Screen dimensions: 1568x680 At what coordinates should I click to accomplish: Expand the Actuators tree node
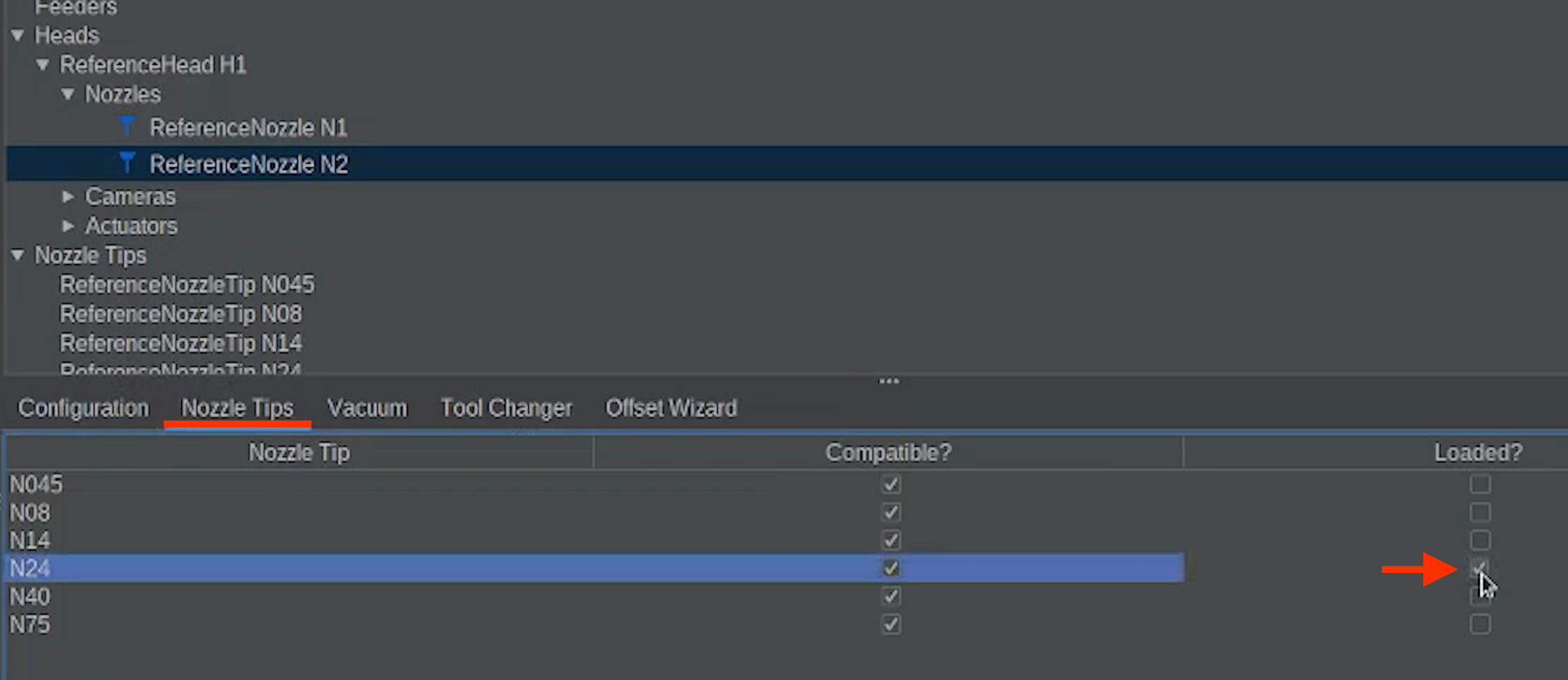68,226
